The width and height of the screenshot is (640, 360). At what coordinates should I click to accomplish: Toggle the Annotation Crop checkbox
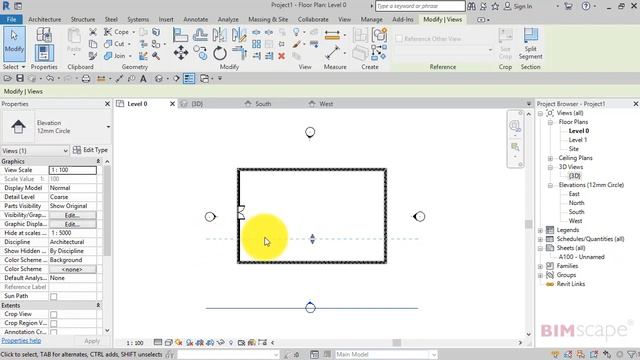point(53,332)
